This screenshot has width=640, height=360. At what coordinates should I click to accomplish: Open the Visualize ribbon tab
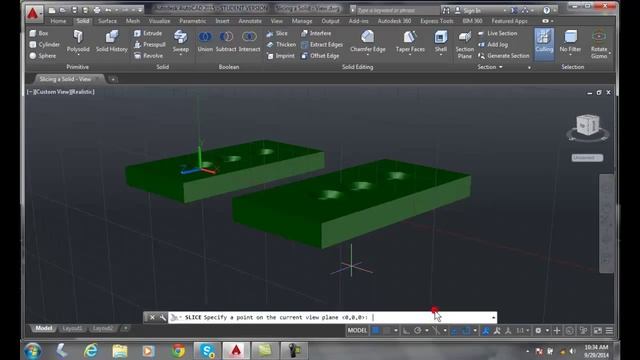(x=159, y=21)
